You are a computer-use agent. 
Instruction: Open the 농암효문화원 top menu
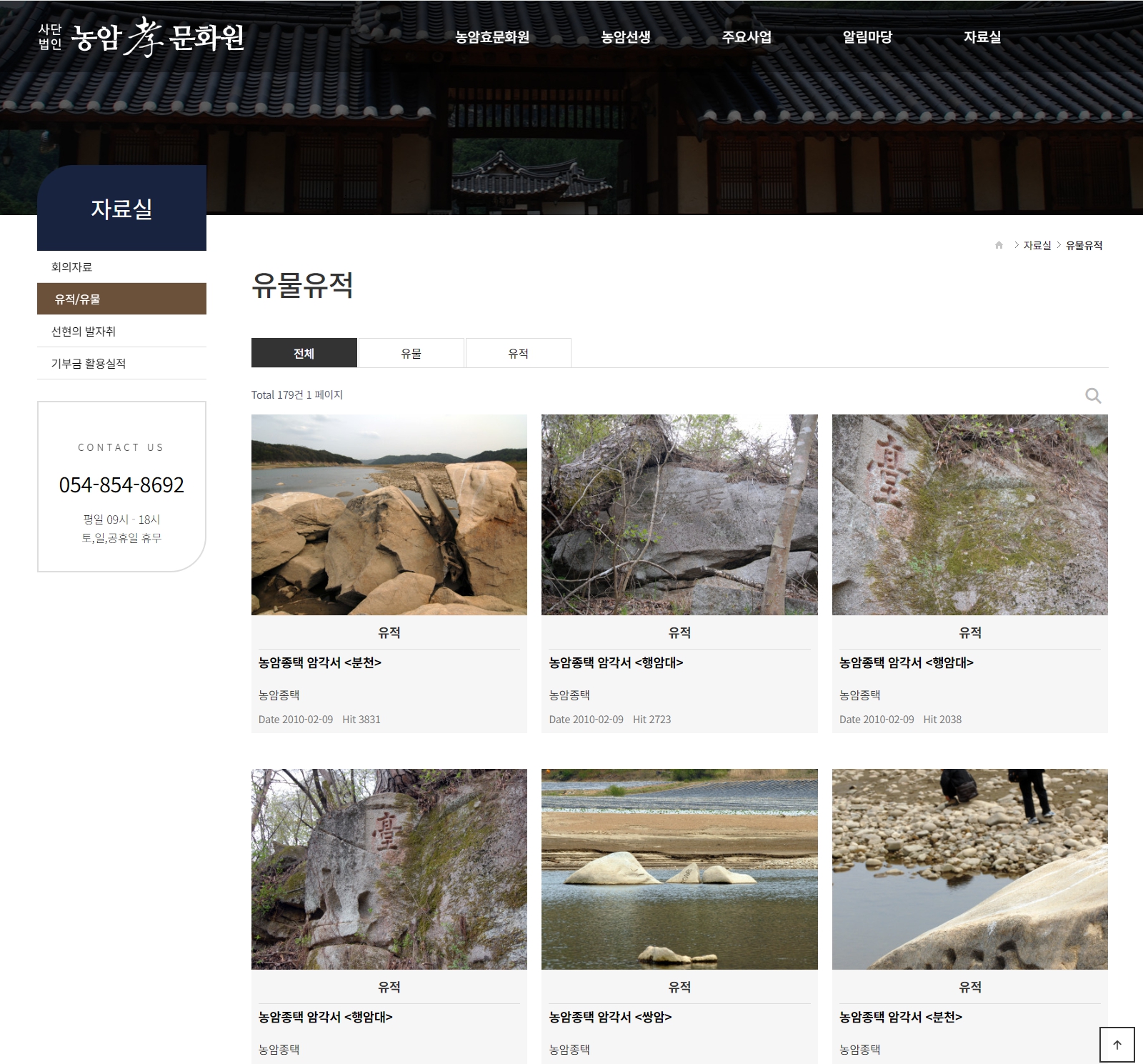click(492, 37)
